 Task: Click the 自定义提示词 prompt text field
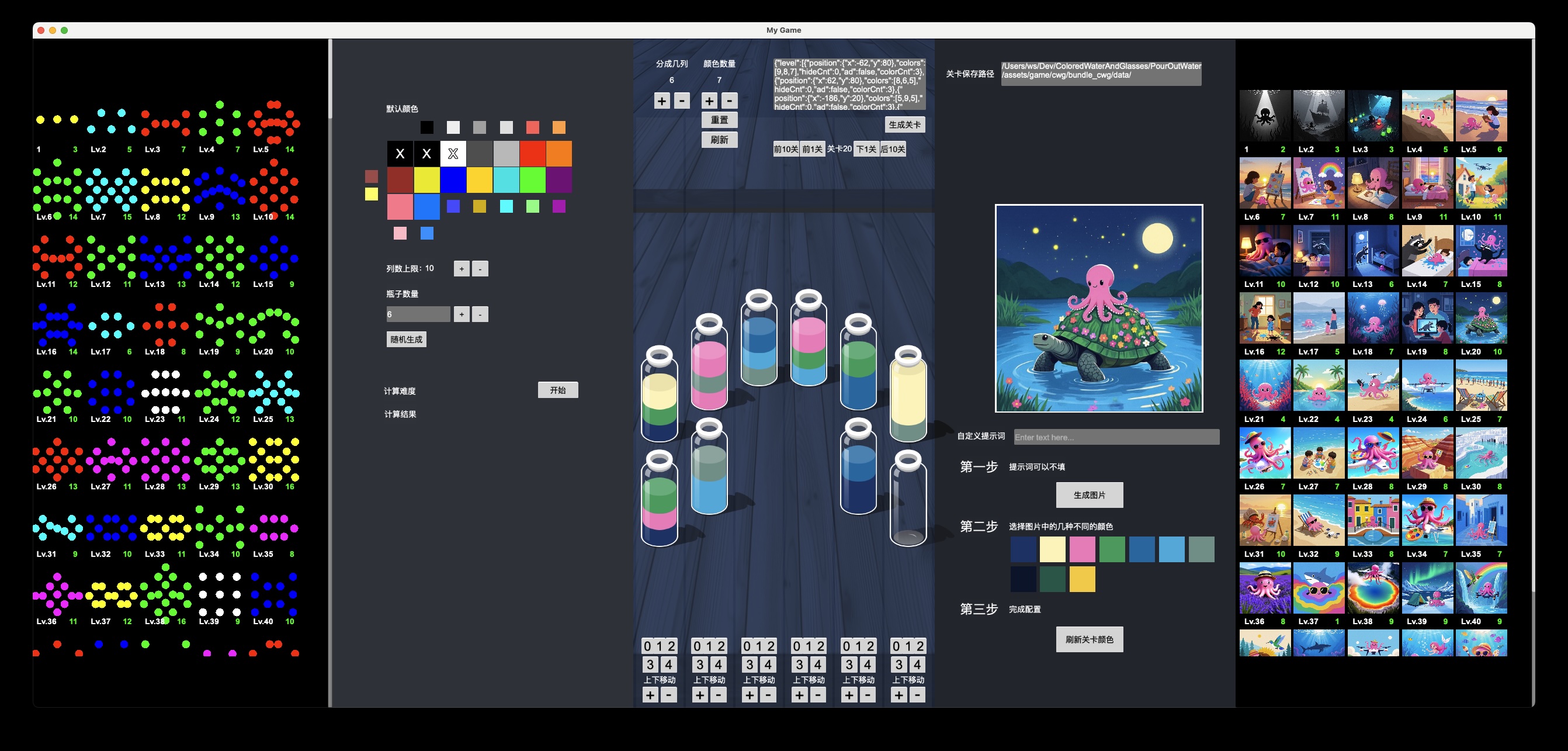coord(1116,437)
